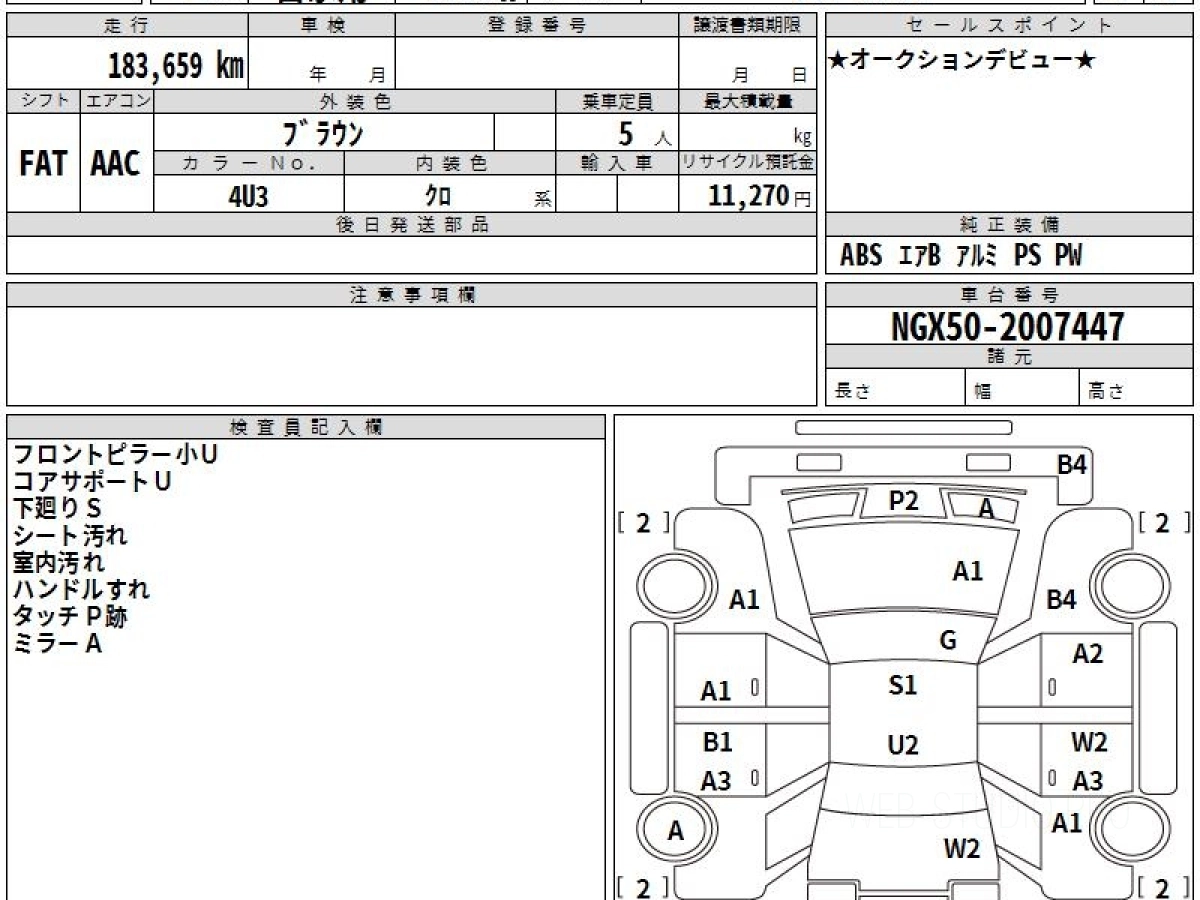
Task: Select the note コアサポートU
Action: pos(91,481)
